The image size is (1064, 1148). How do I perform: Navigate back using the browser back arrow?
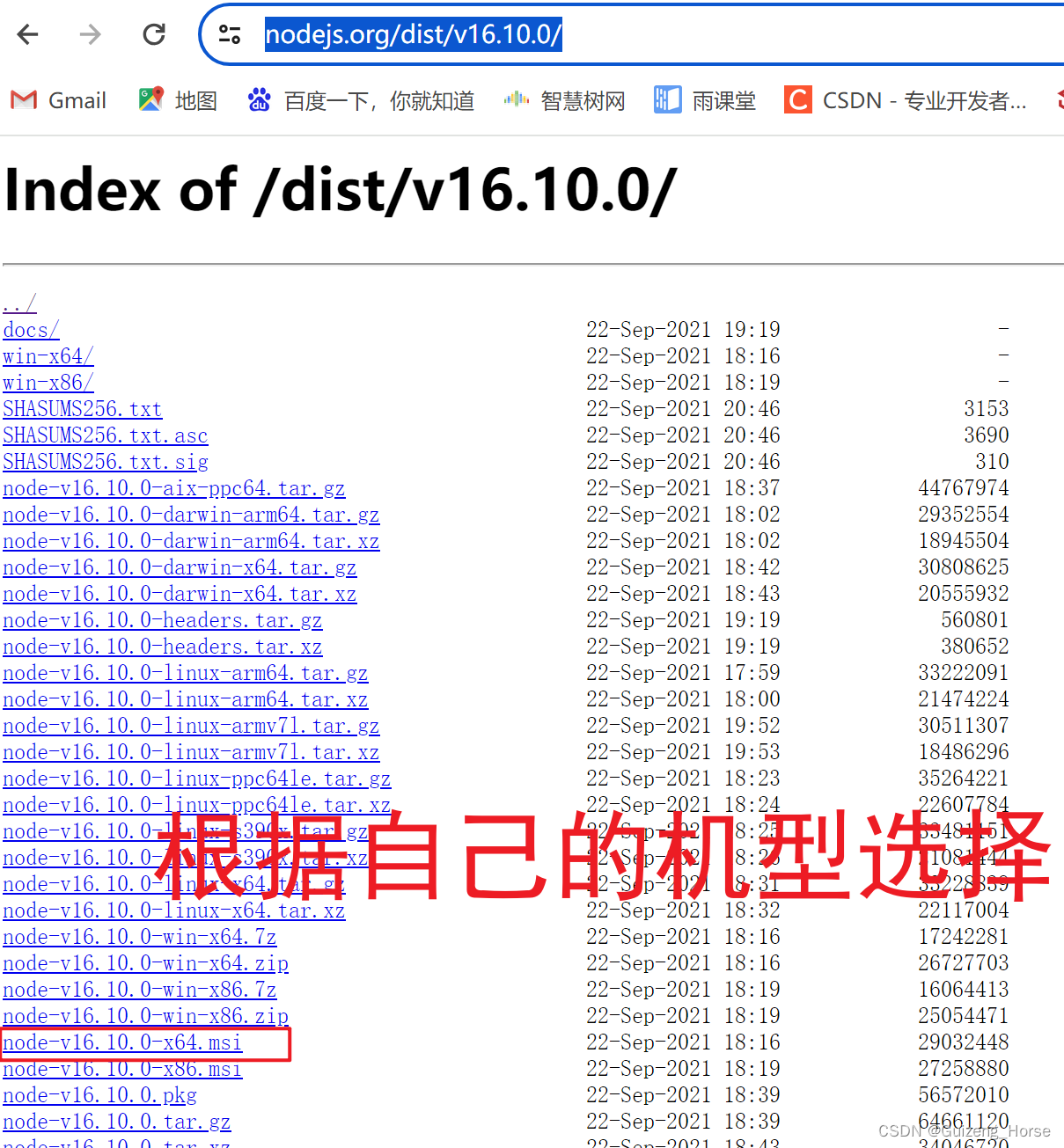tap(27, 34)
